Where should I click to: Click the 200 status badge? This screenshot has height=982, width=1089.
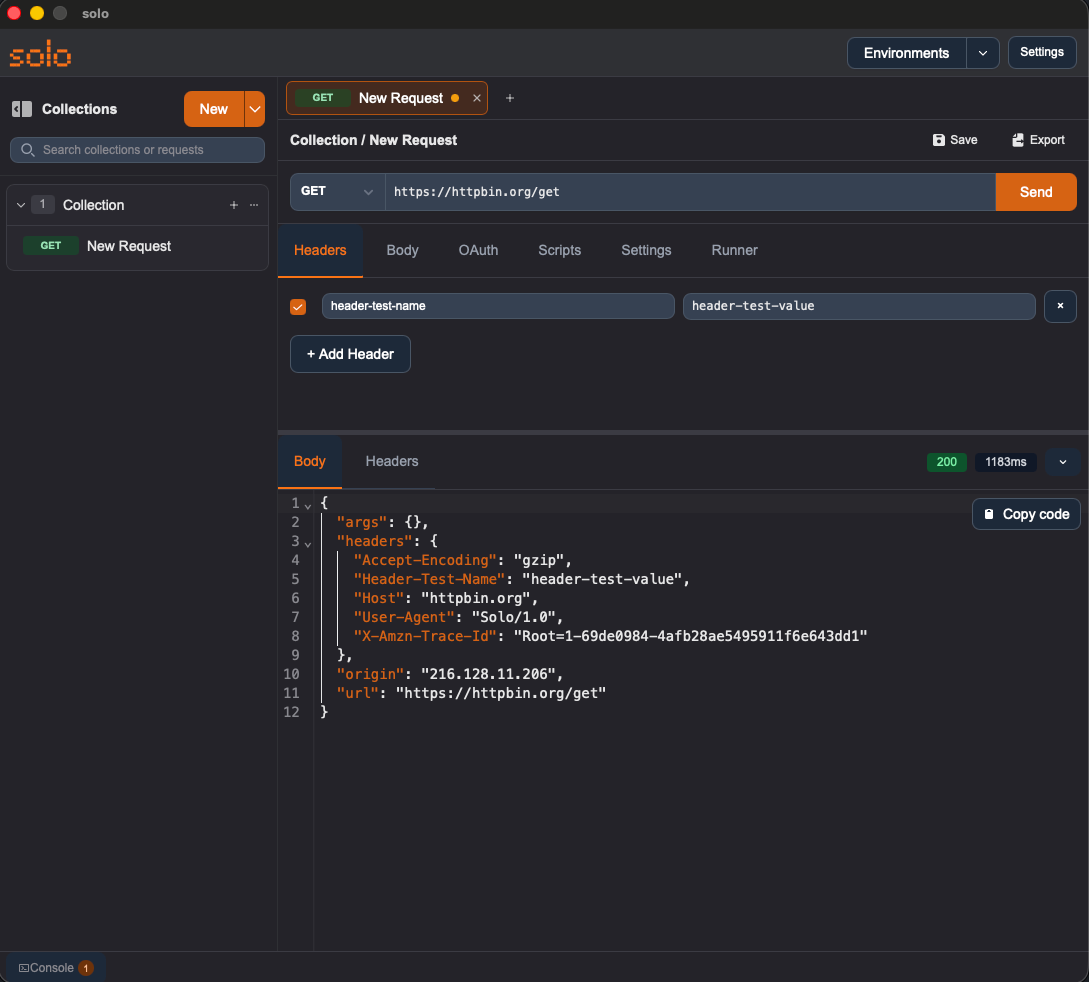coord(946,462)
